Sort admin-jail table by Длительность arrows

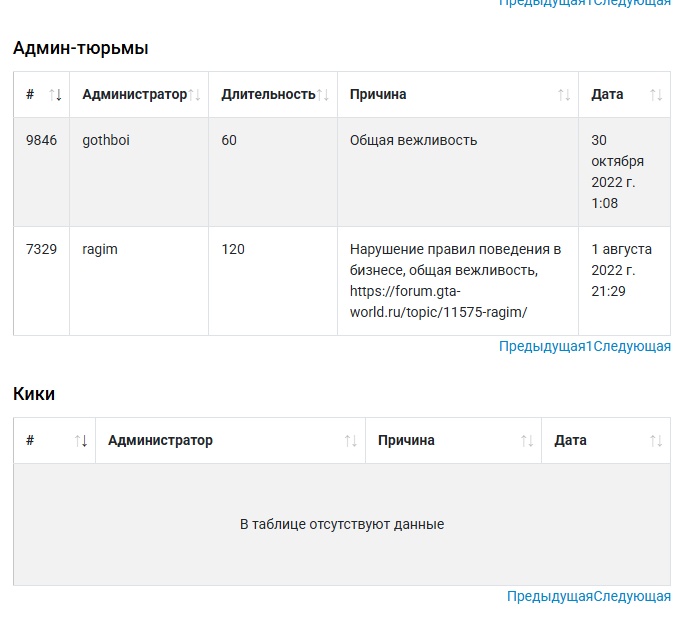(322, 95)
